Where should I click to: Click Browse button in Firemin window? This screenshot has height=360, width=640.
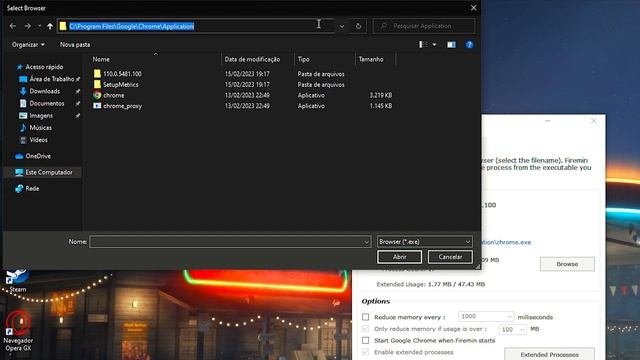[x=567, y=264]
